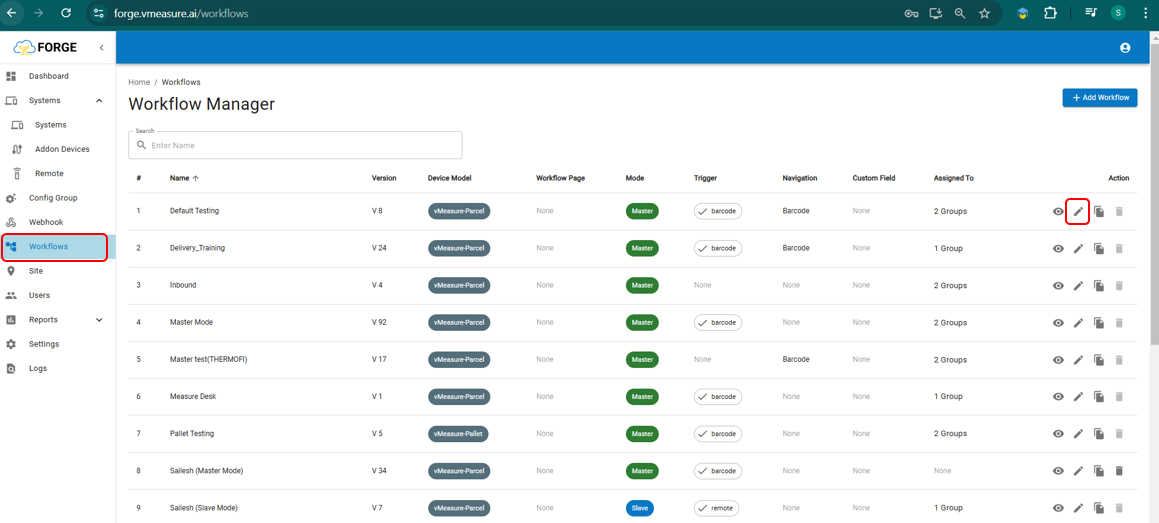
Task: Copy the Sailesh (Slave Mode) workflow
Action: (1099, 508)
